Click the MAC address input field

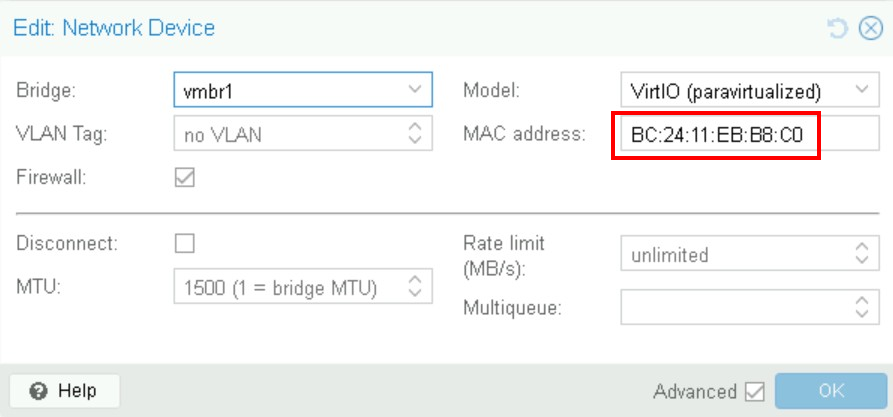click(x=749, y=133)
